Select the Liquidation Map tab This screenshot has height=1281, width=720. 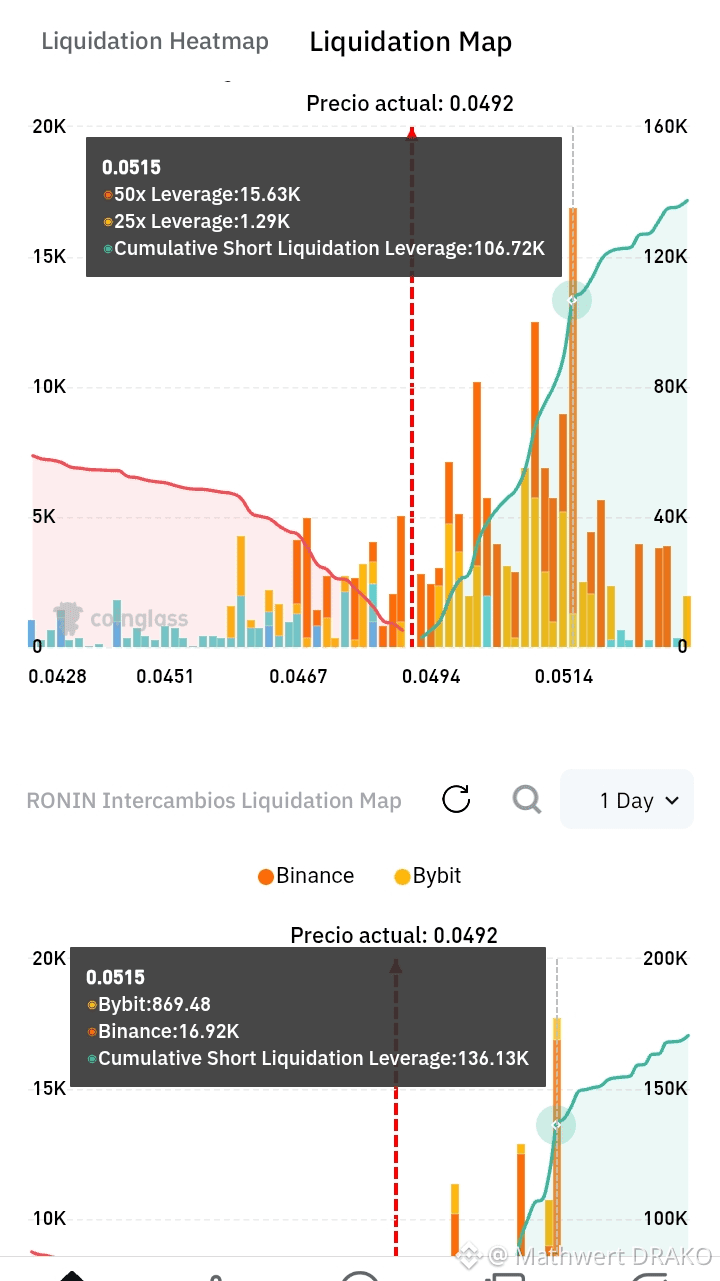(x=411, y=42)
